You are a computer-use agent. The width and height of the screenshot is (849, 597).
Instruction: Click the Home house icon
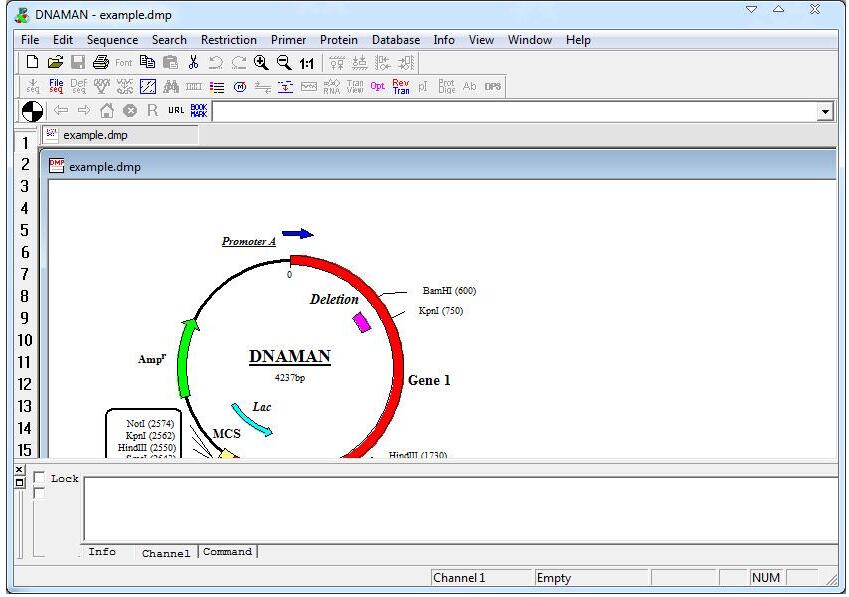tap(107, 110)
